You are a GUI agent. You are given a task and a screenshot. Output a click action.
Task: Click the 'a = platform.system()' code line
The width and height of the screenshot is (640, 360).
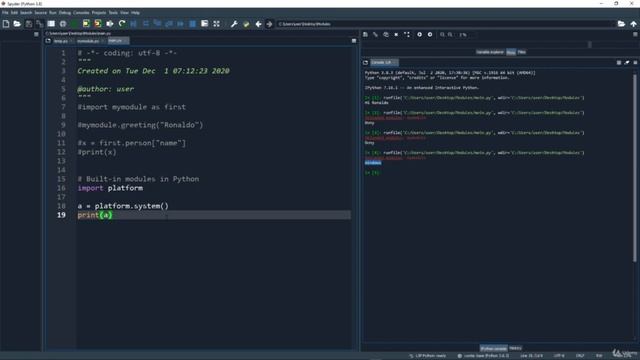(123, 206)
